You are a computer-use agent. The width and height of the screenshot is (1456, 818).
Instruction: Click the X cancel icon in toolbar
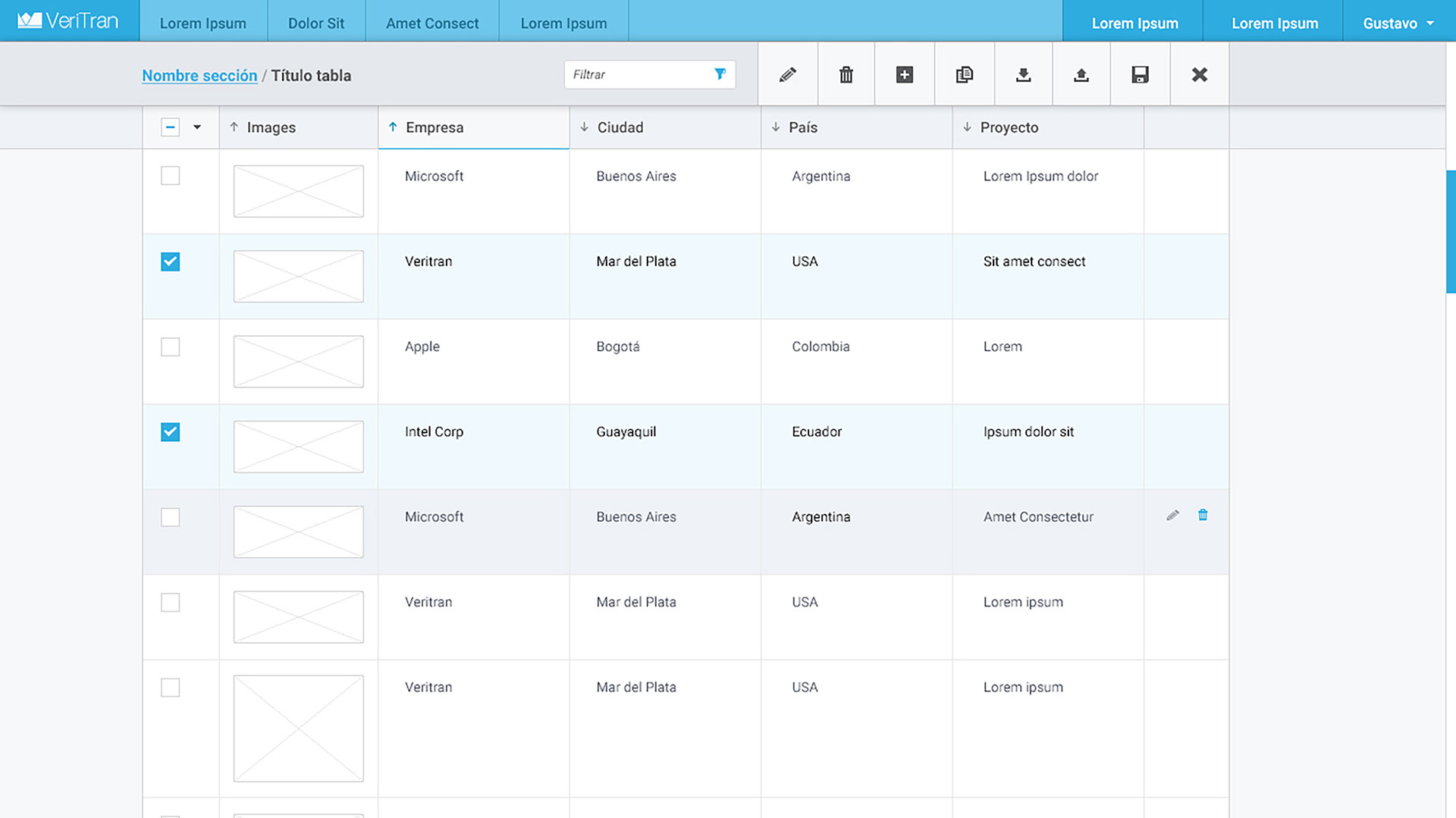click(x=1200, y=74)
